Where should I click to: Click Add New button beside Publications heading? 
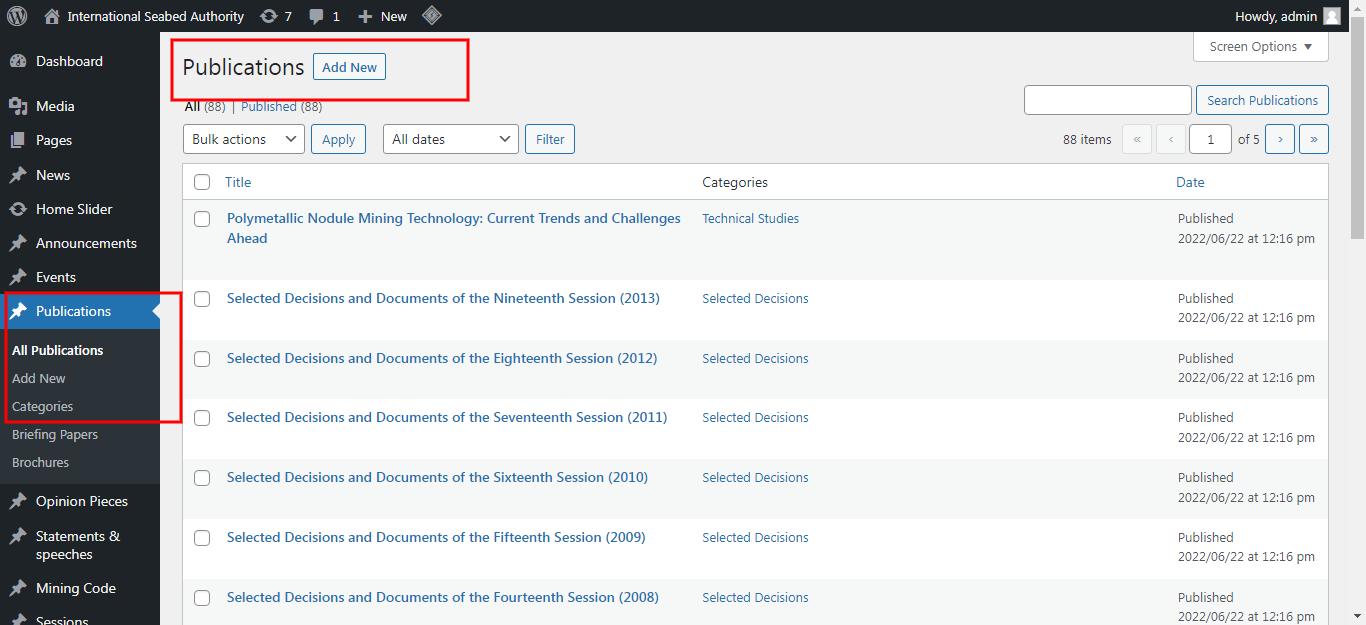349,67
